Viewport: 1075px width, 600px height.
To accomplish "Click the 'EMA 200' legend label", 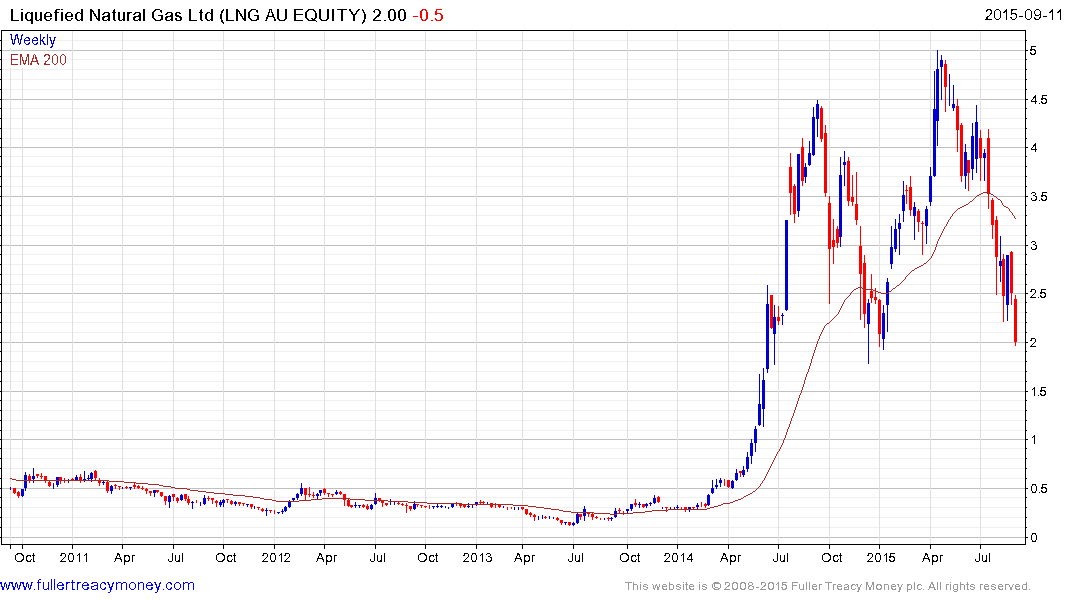I will pyautogui.click(x=38, y=60).
